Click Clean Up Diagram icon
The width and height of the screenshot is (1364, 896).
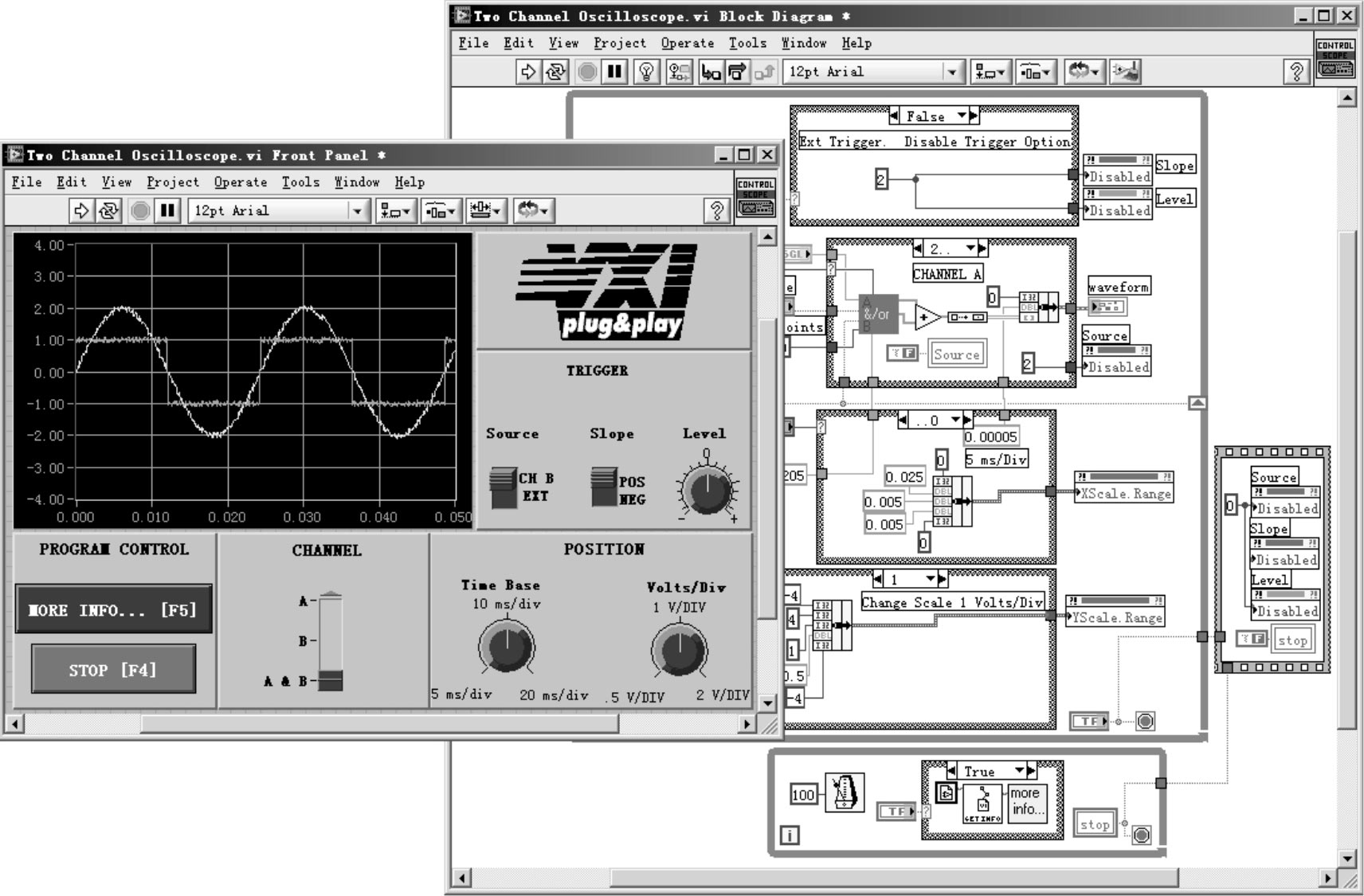[1126, 72]
